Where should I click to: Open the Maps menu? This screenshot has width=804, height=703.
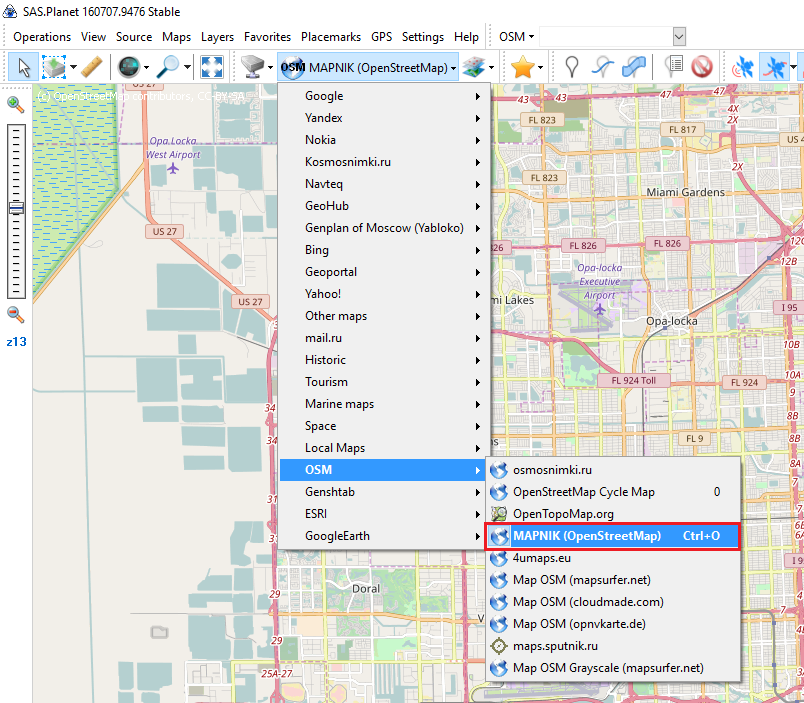point(176,37)
